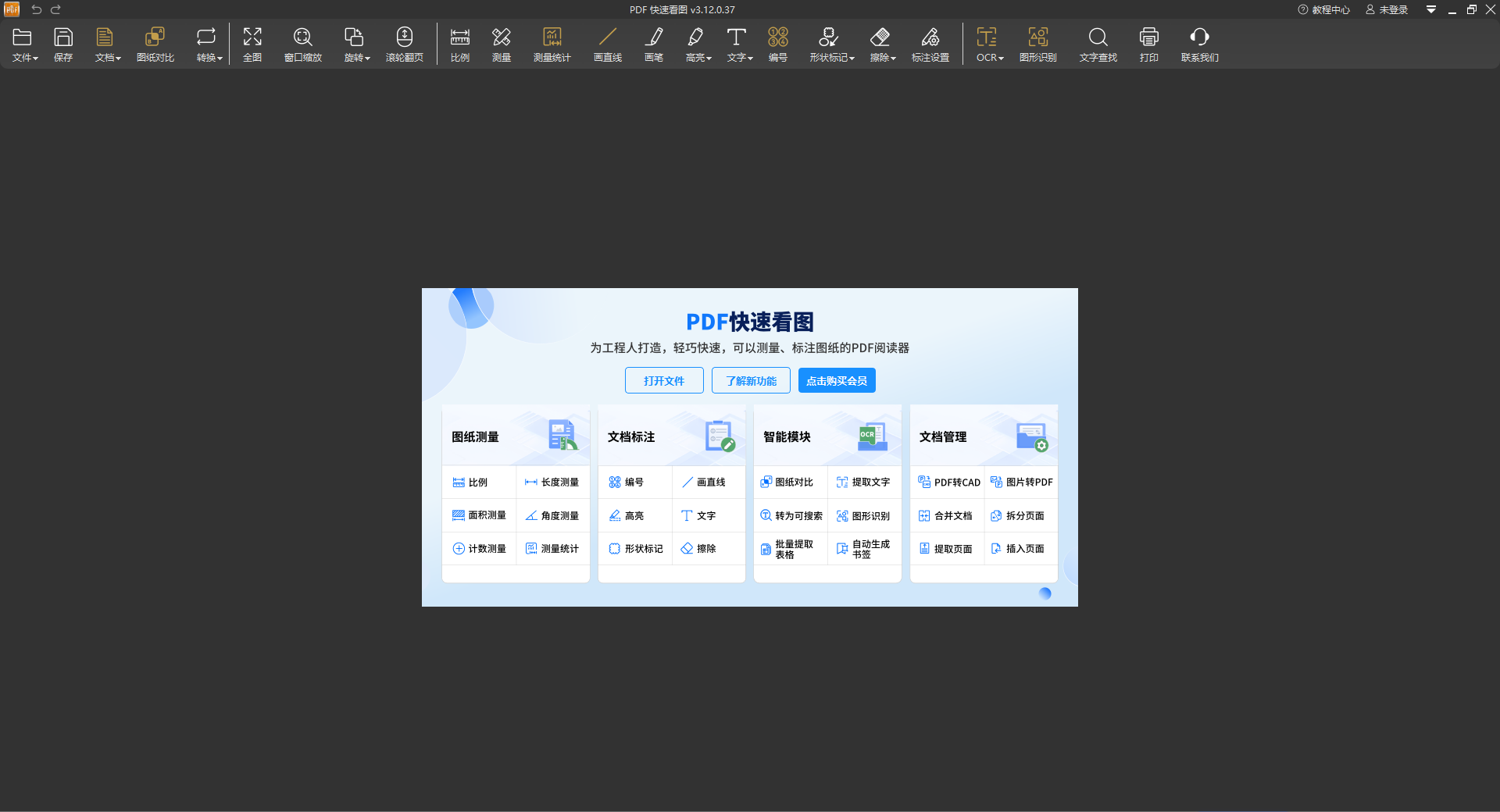Expand the Text (文字) tool dropdown
Image resolution: width=1500 pixels, height=812 pixels.
(740, 45)
